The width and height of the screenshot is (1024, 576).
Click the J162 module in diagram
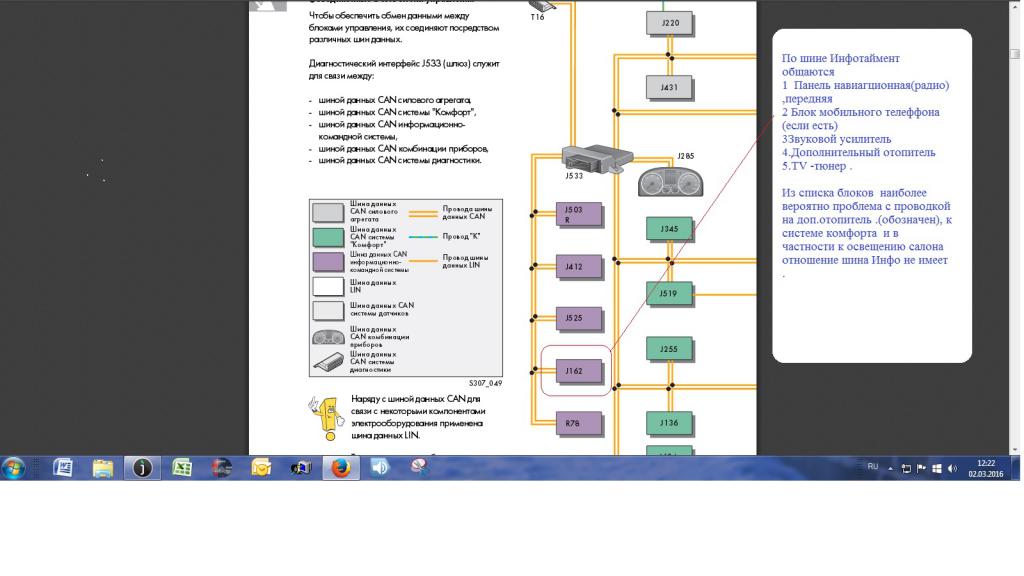[x=577, y=371]
